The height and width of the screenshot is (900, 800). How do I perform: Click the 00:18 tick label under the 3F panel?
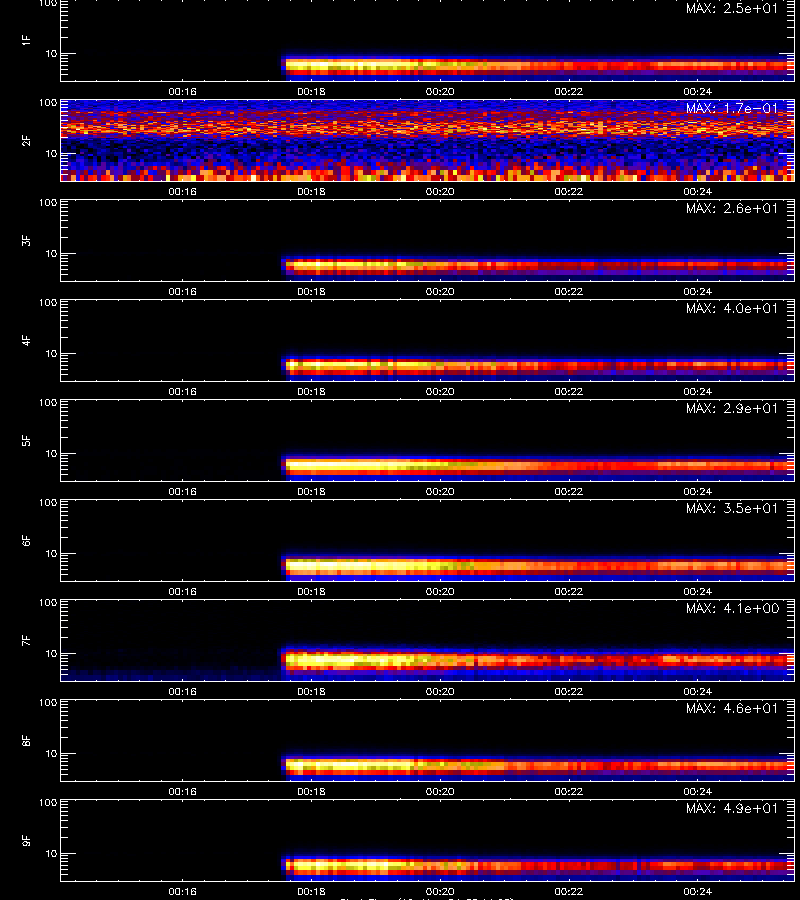(x=311, y=292)
